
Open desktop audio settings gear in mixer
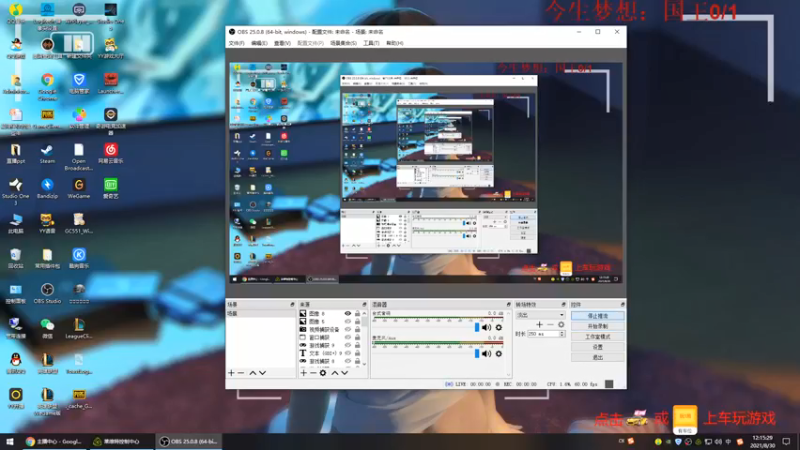(x=499, y=328)
